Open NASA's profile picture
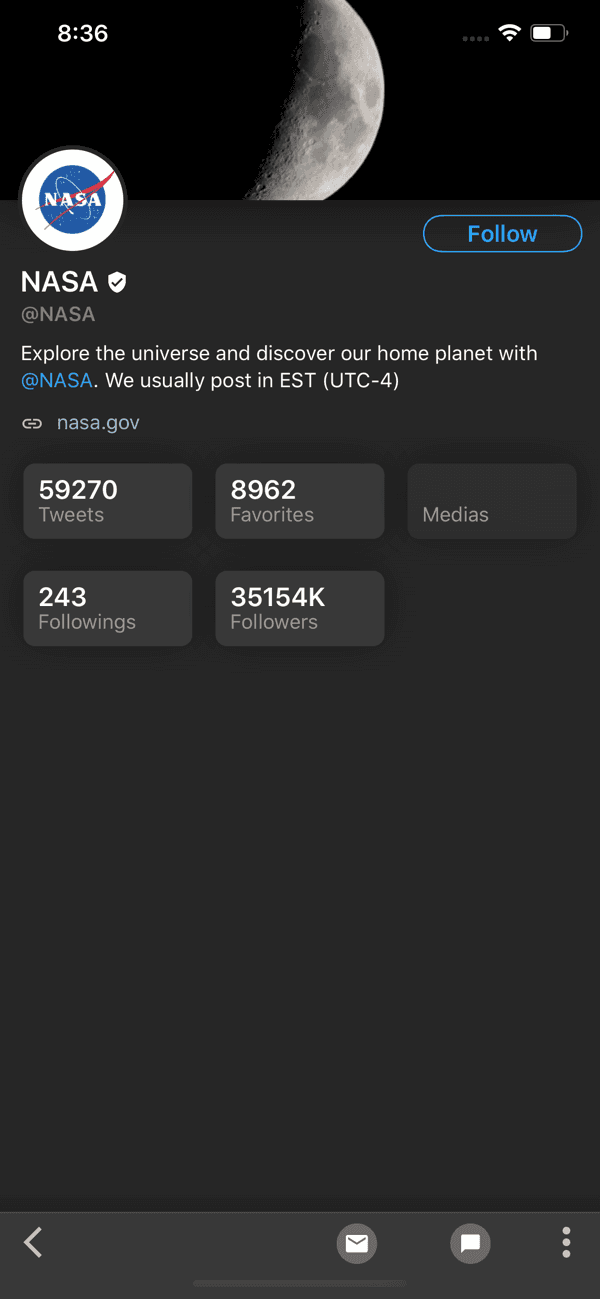600x1299 pixels. click(x=71, y=200)
